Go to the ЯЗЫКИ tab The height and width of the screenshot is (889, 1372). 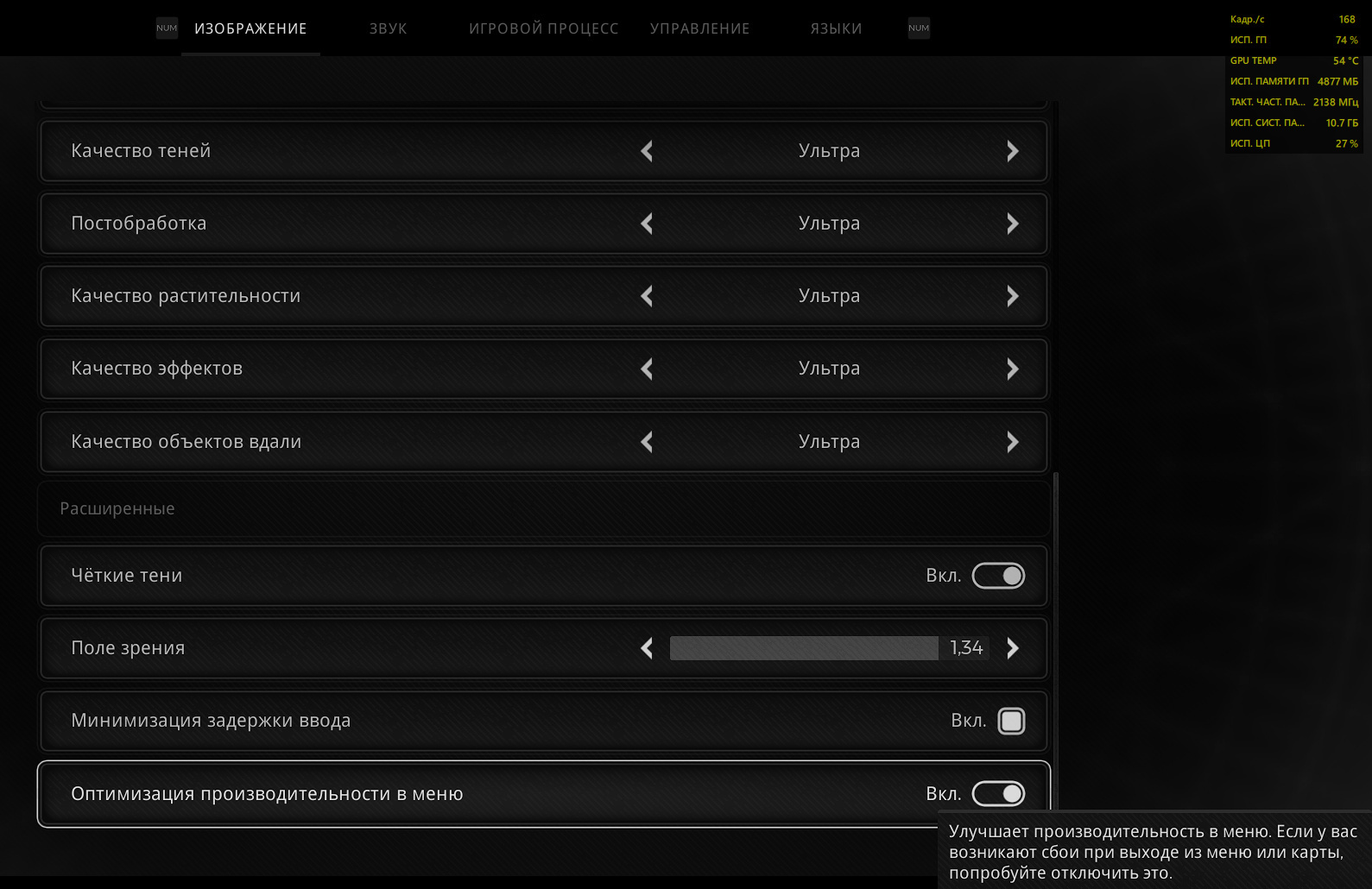[836, 28]
